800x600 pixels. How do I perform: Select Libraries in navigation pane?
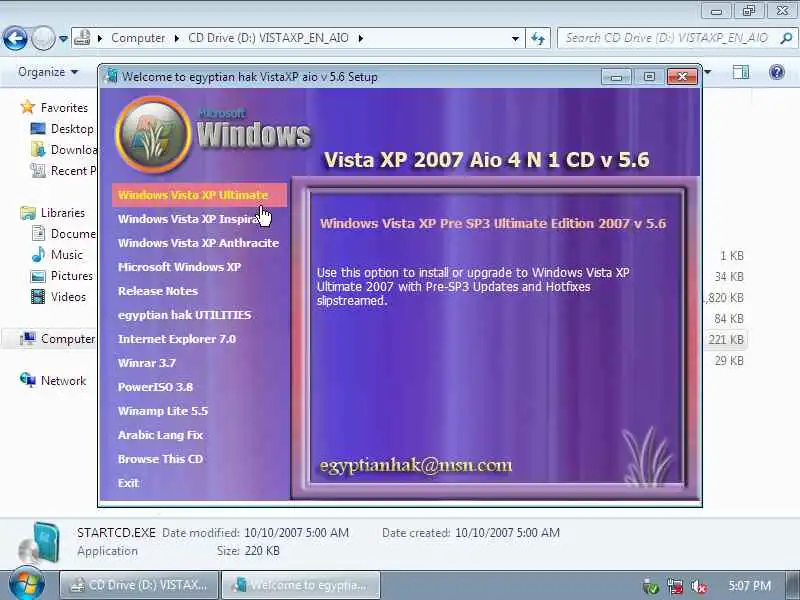coord(62,212)
